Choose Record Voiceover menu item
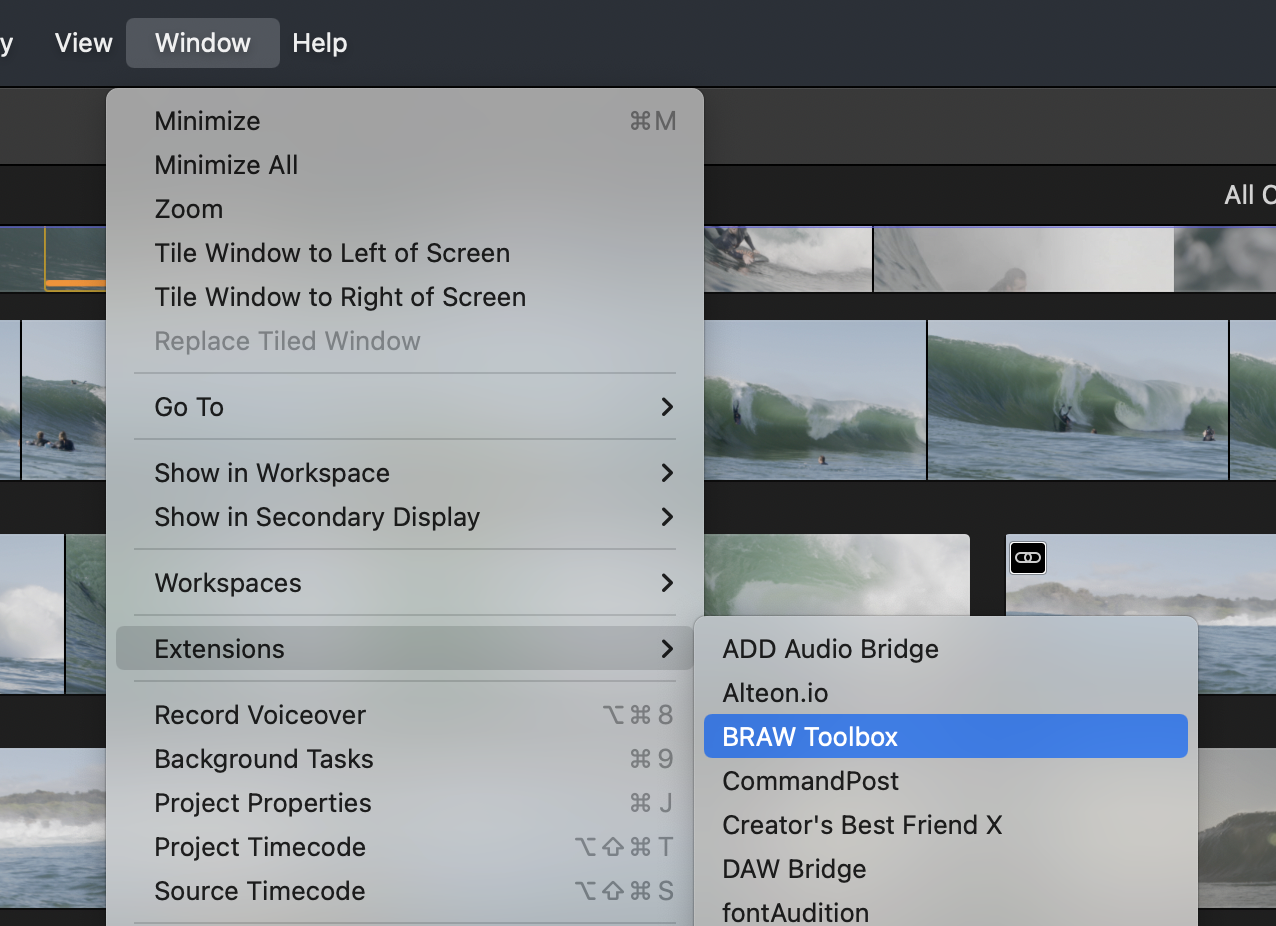The image size is (1276, 926). coord(260,715)
